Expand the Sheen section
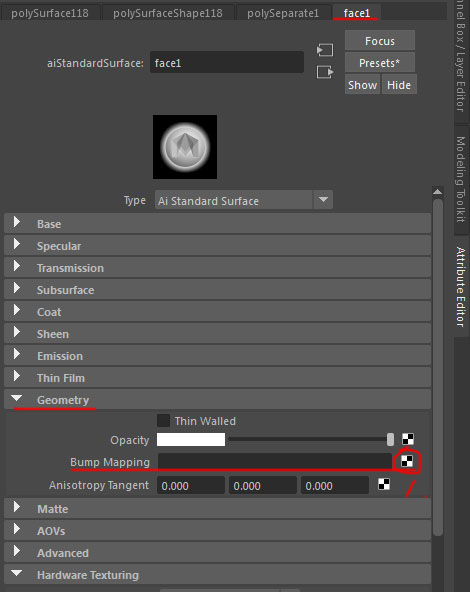This screenshot has height=592, width=470. [217, 334]
